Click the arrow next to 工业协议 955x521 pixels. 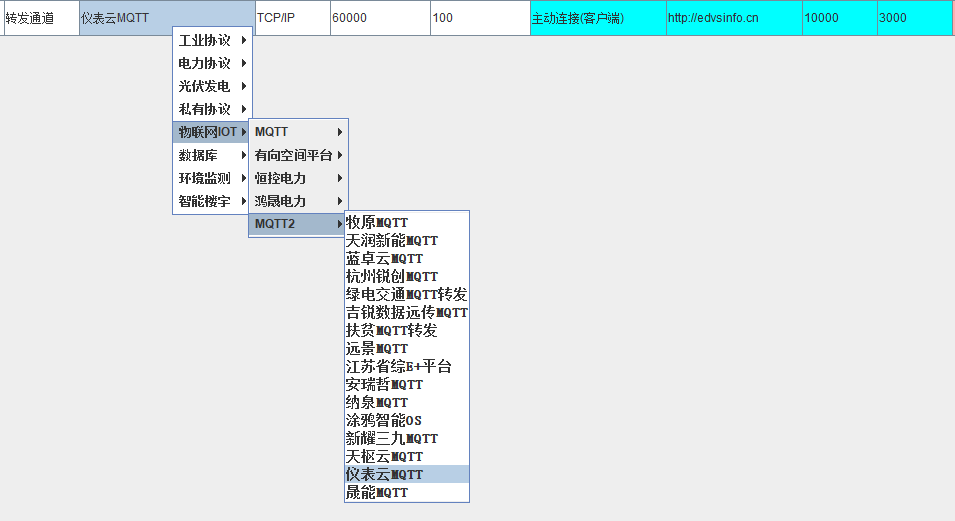[244, 40]
